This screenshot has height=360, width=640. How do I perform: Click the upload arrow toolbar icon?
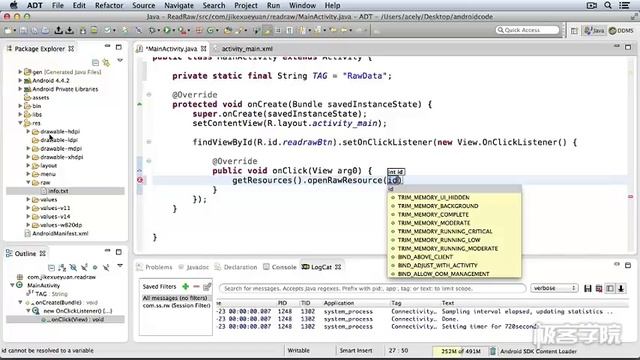click(58, 30)
